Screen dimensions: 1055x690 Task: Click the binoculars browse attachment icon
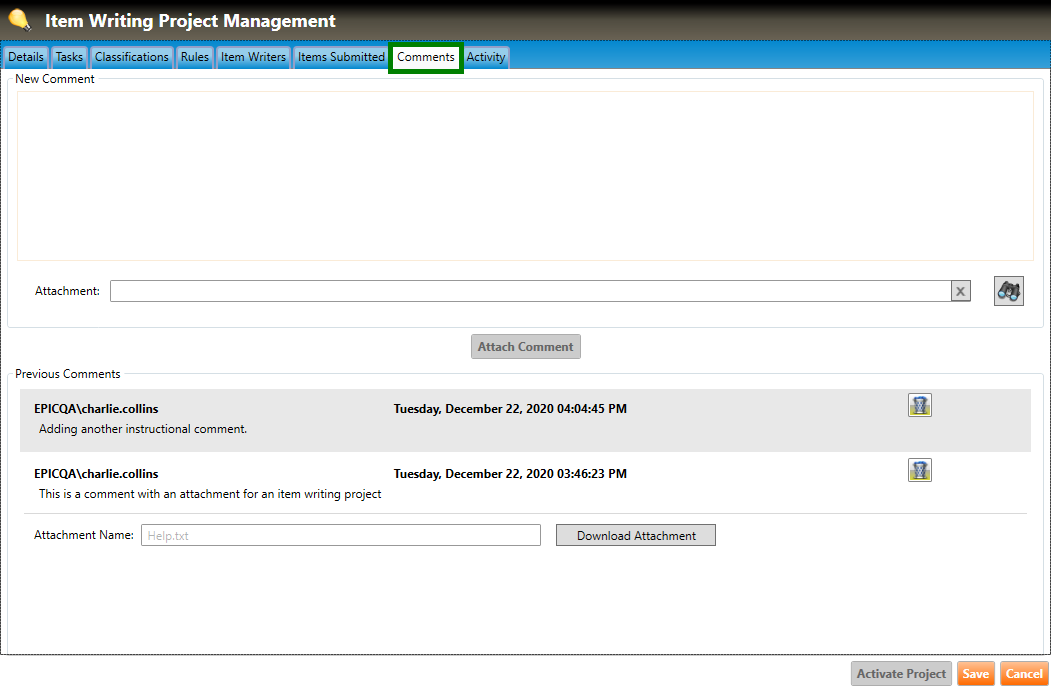pos(1008,291)
